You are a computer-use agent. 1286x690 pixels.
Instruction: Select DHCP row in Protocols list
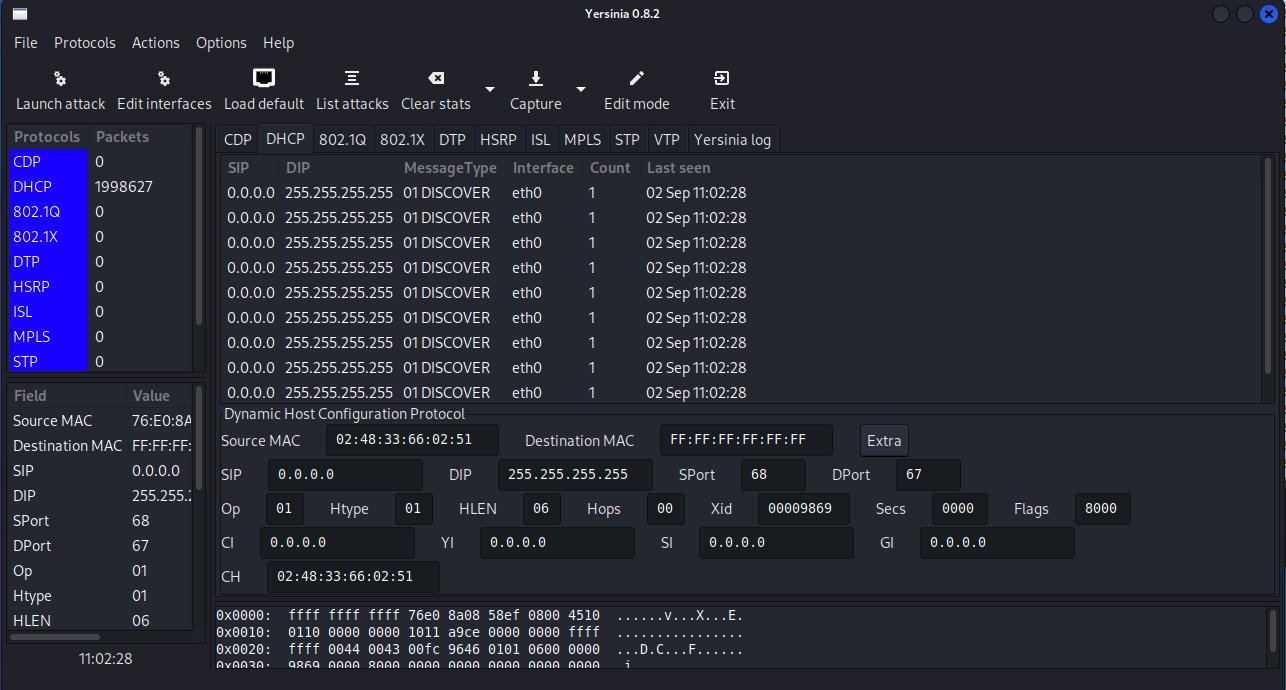coord(98,186)
